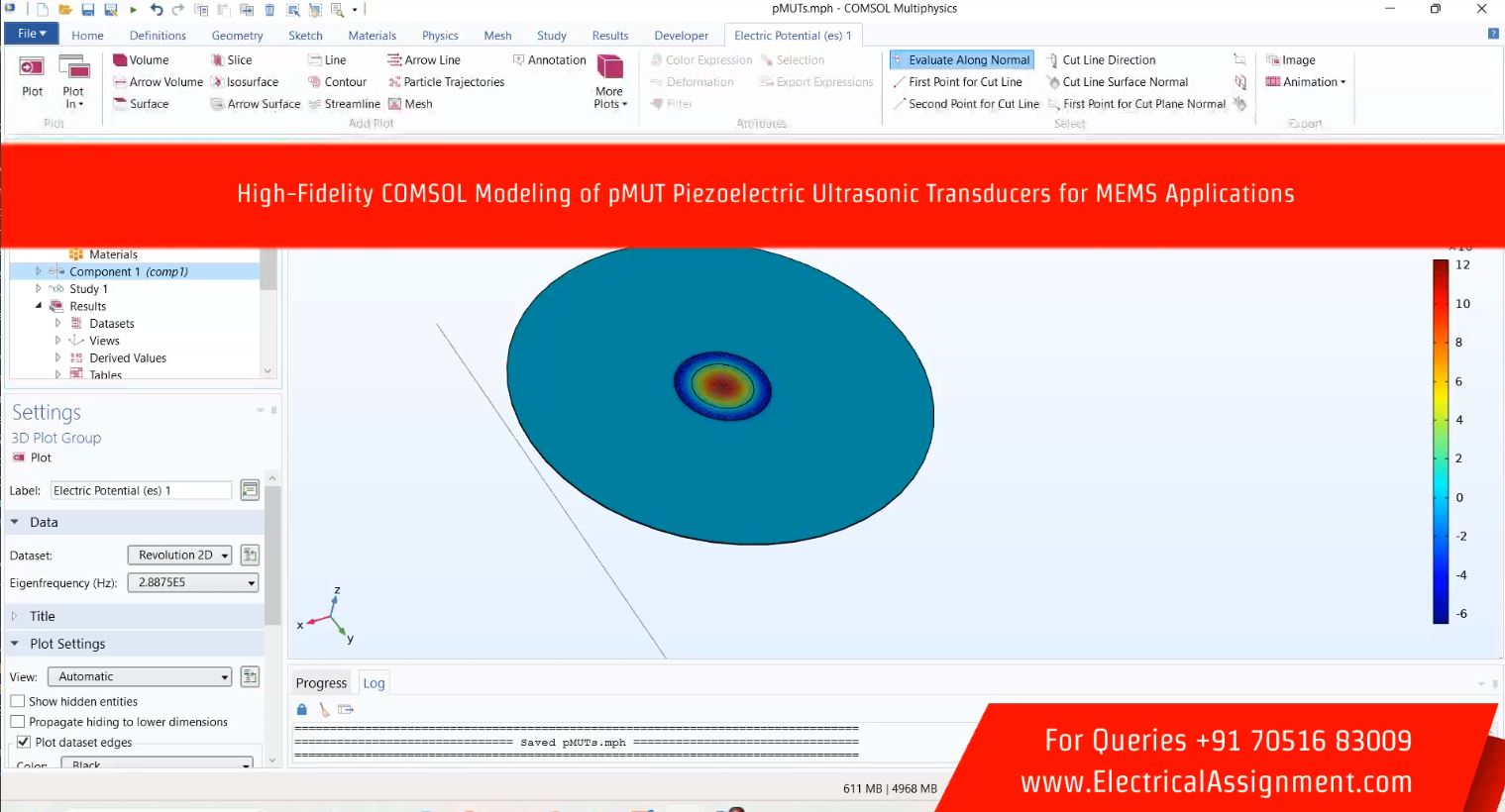The width and height of the screenshot is (1505, 812).
Task: Switch to the Mesh ribbon tab
Action: click(497, 36)
